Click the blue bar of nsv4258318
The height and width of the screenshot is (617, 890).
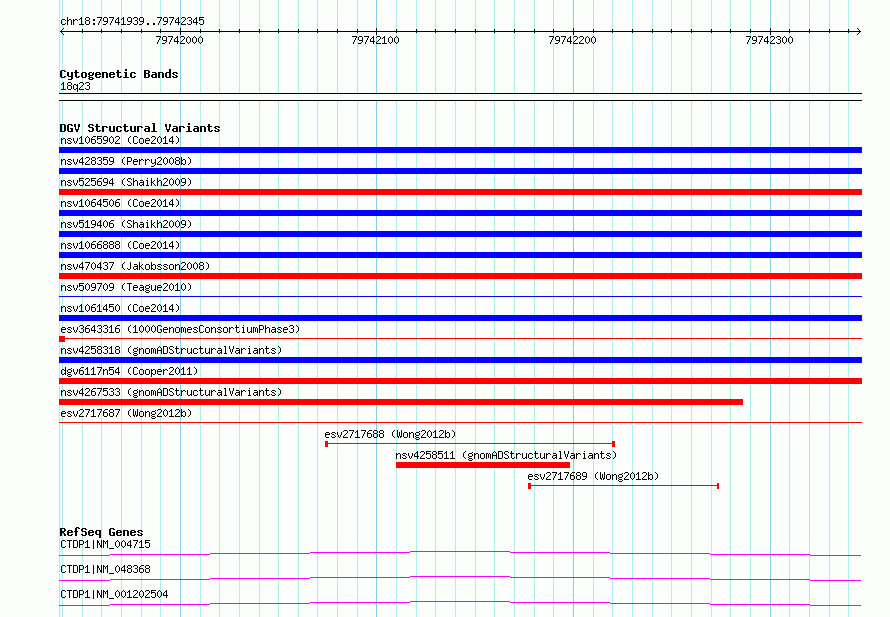tap(460, 360)
